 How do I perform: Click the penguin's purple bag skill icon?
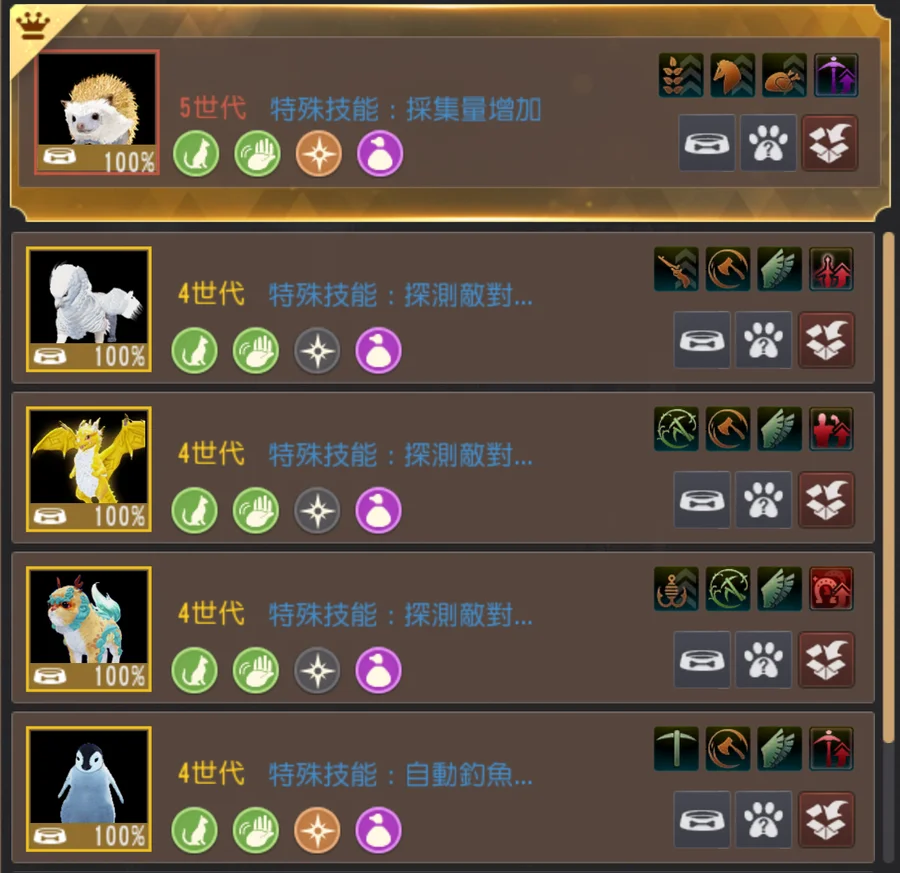378,830
